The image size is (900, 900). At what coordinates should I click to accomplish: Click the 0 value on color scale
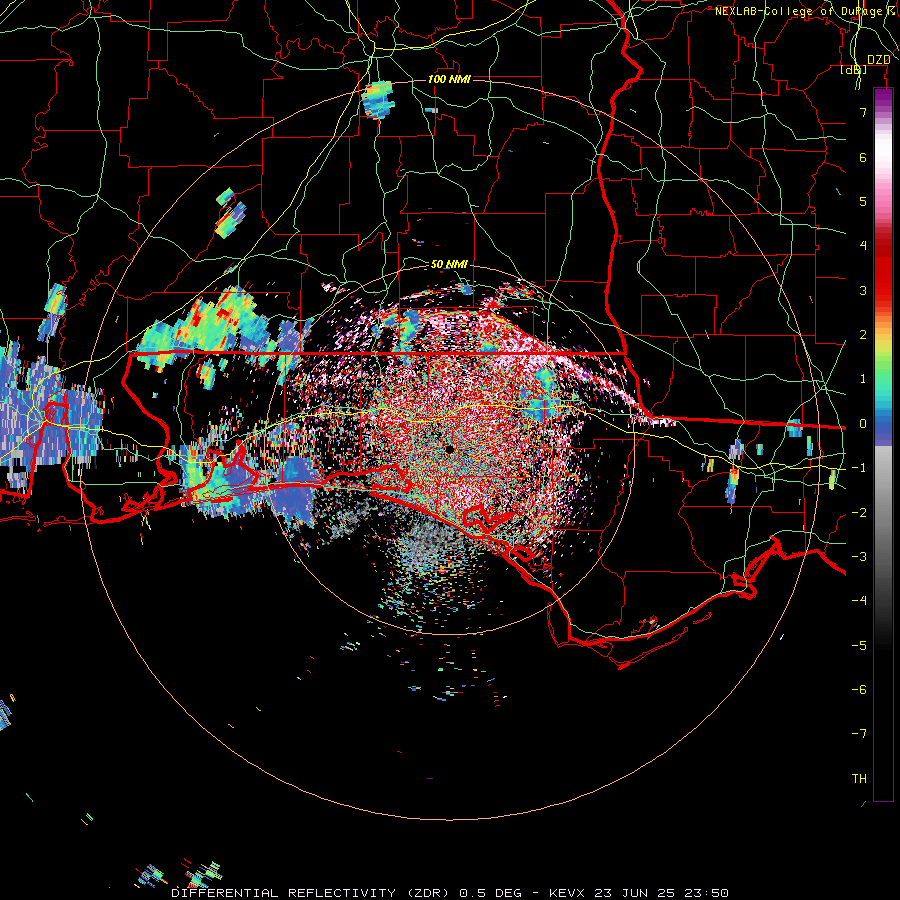[x=863, y=424]
